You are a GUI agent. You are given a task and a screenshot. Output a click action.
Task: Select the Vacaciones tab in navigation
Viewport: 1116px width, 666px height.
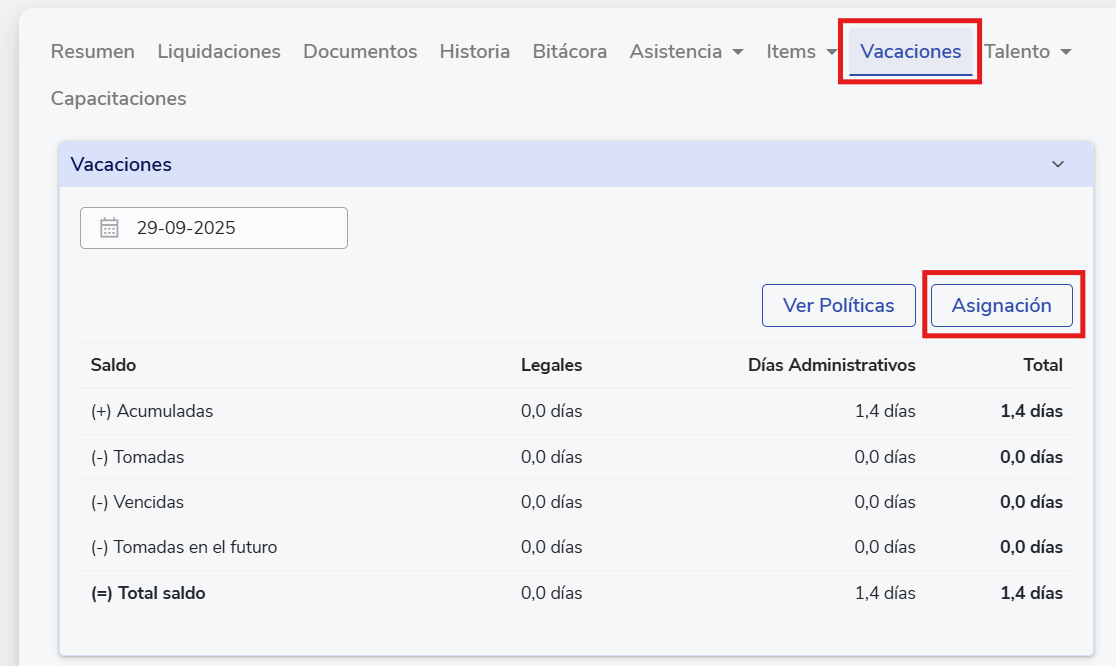910,52
